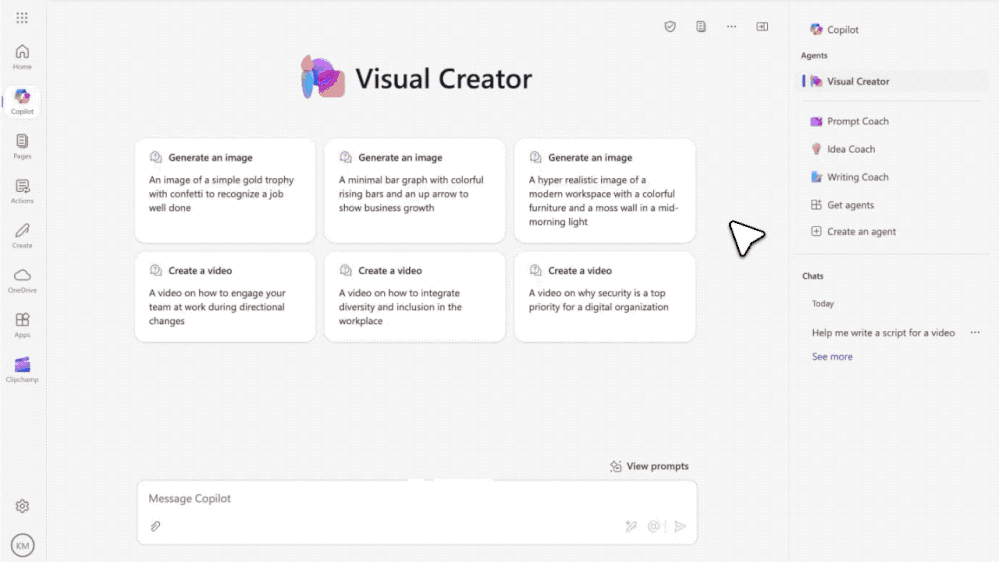Screen dimensions: 999x562
Task: Choose the minimal bar graph image prompt card
Action: pyautogui.click(x=415, y=191)
